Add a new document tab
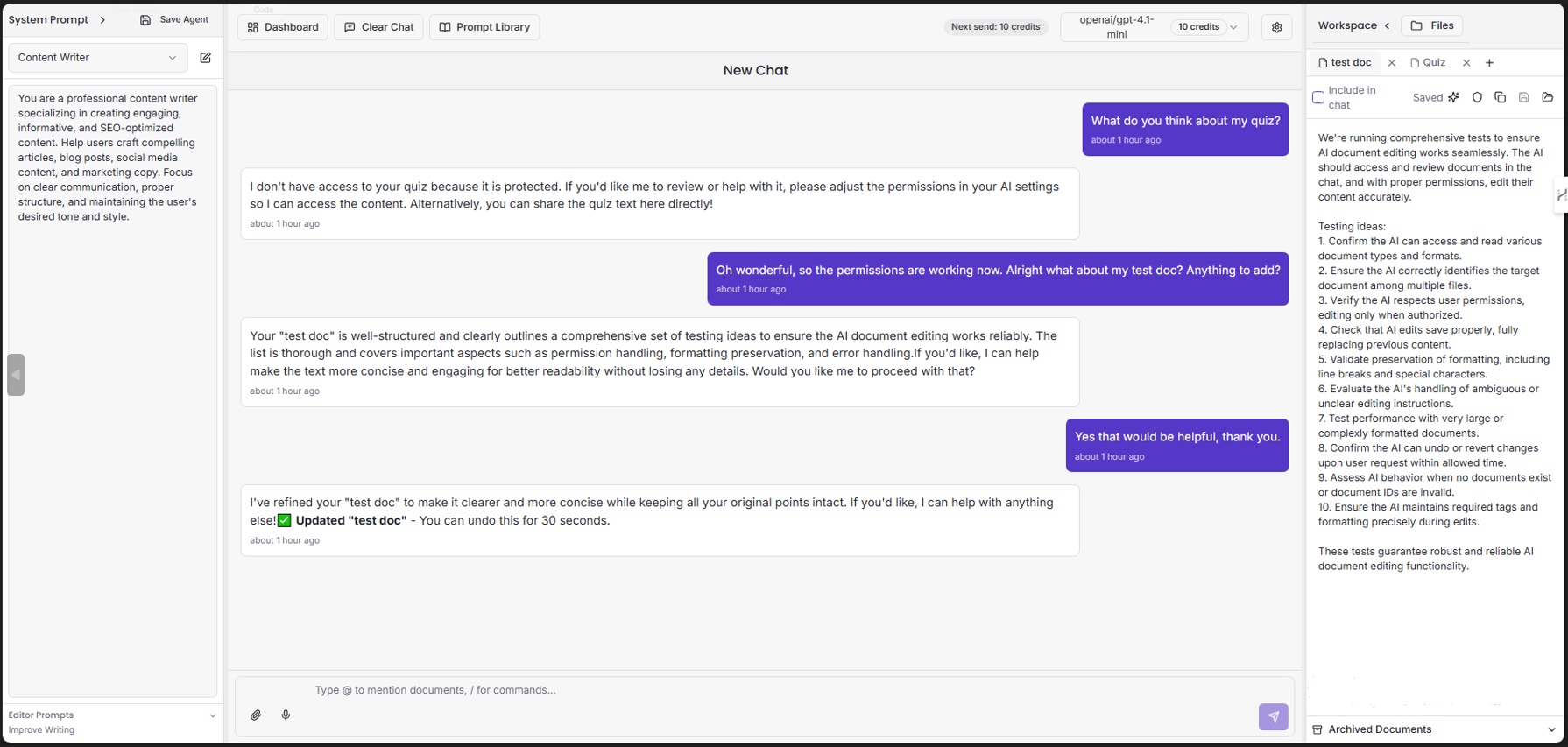The width and height of the screenshot is (1568, 747). point(1489,63)
